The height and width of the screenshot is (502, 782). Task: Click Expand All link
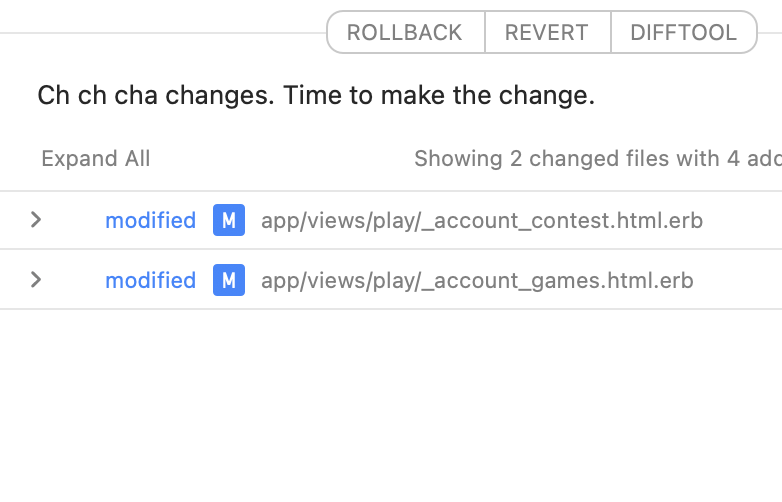pyautogui.click(x=96, y=159)
